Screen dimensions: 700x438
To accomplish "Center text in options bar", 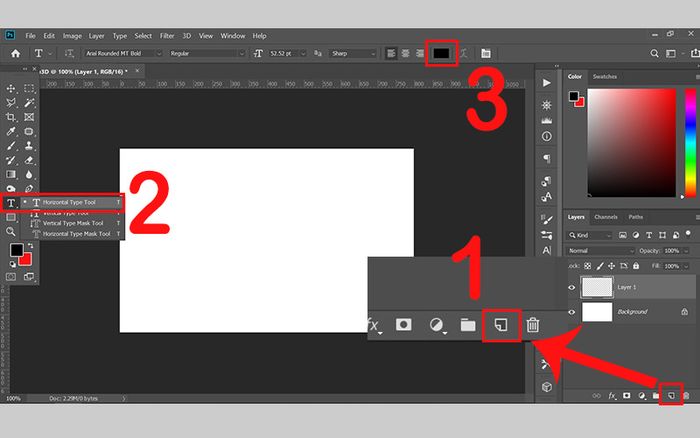I will tap(405, 54).
